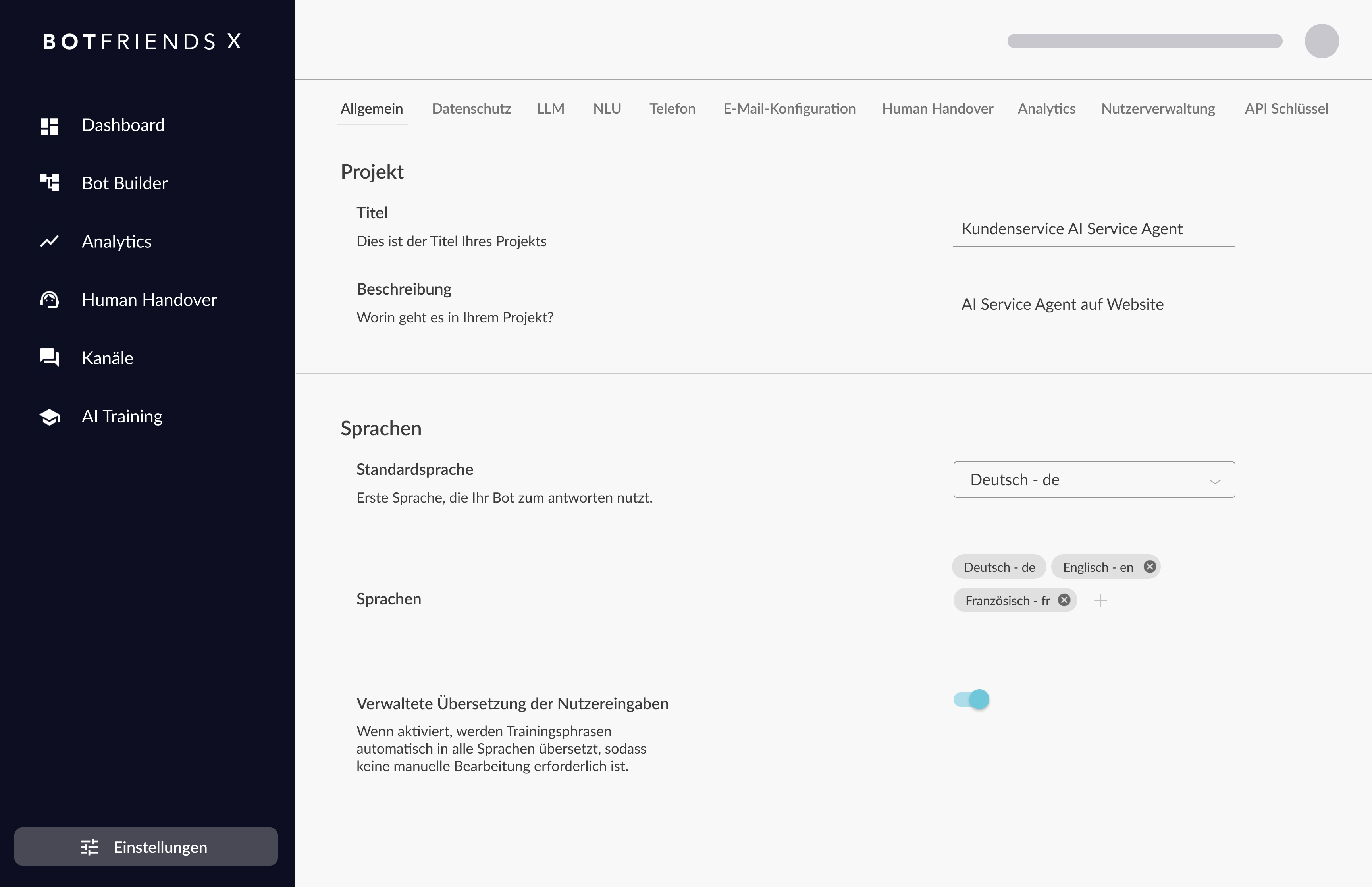Disable managed translation of user inputs toggle
Screen dimensions: 1372x887
pos(972,700)
